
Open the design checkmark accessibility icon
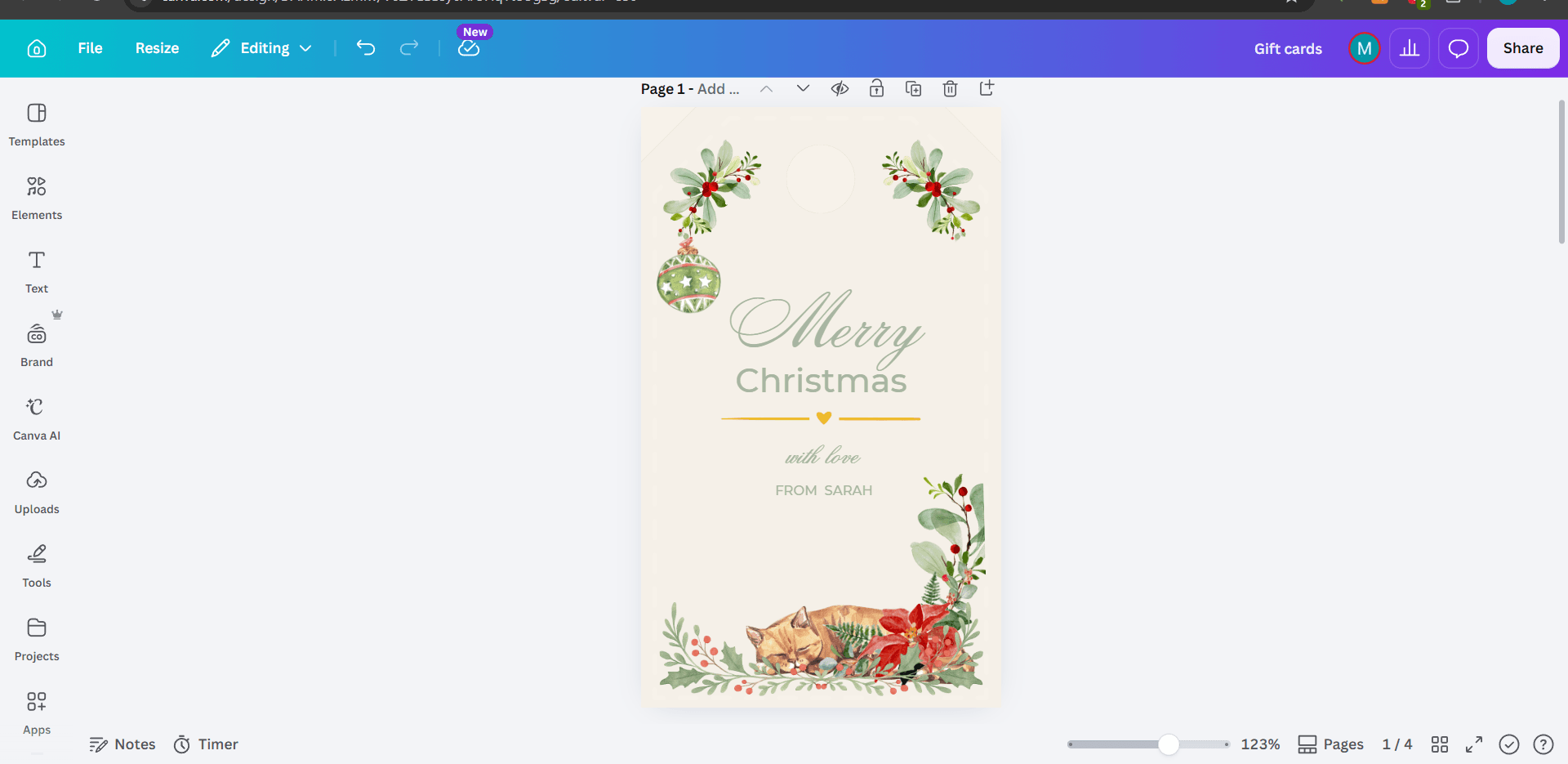click(1509, 744)
